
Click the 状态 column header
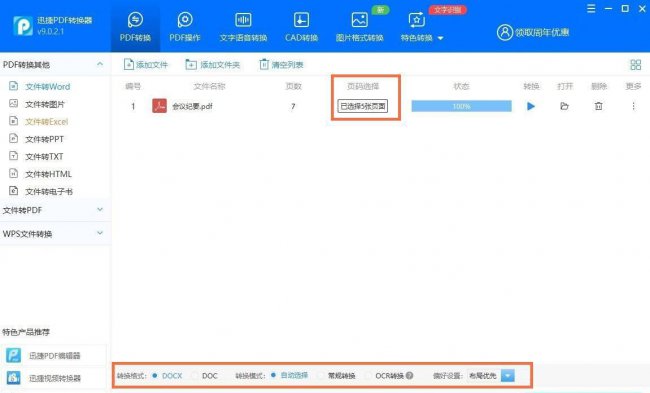[461, 86]
